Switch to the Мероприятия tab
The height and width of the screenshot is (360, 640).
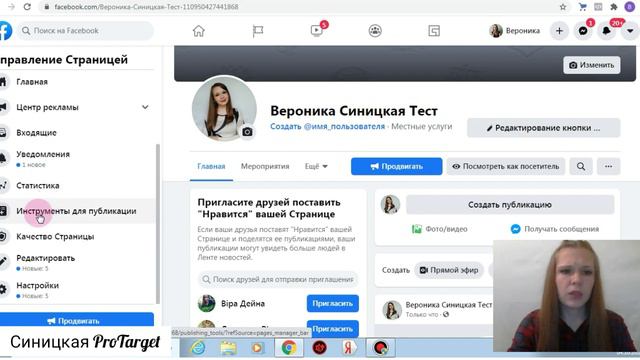pyautogui.click(x=265, y=166)
